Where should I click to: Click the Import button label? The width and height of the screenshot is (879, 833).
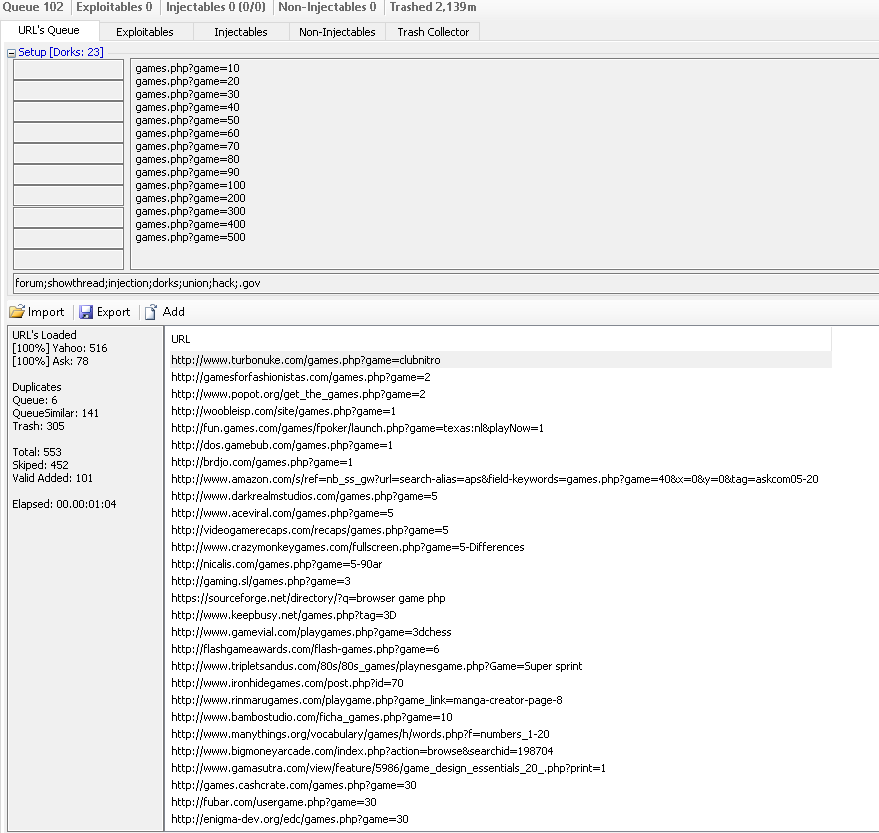pyautogui.click(x=46, y=312)
